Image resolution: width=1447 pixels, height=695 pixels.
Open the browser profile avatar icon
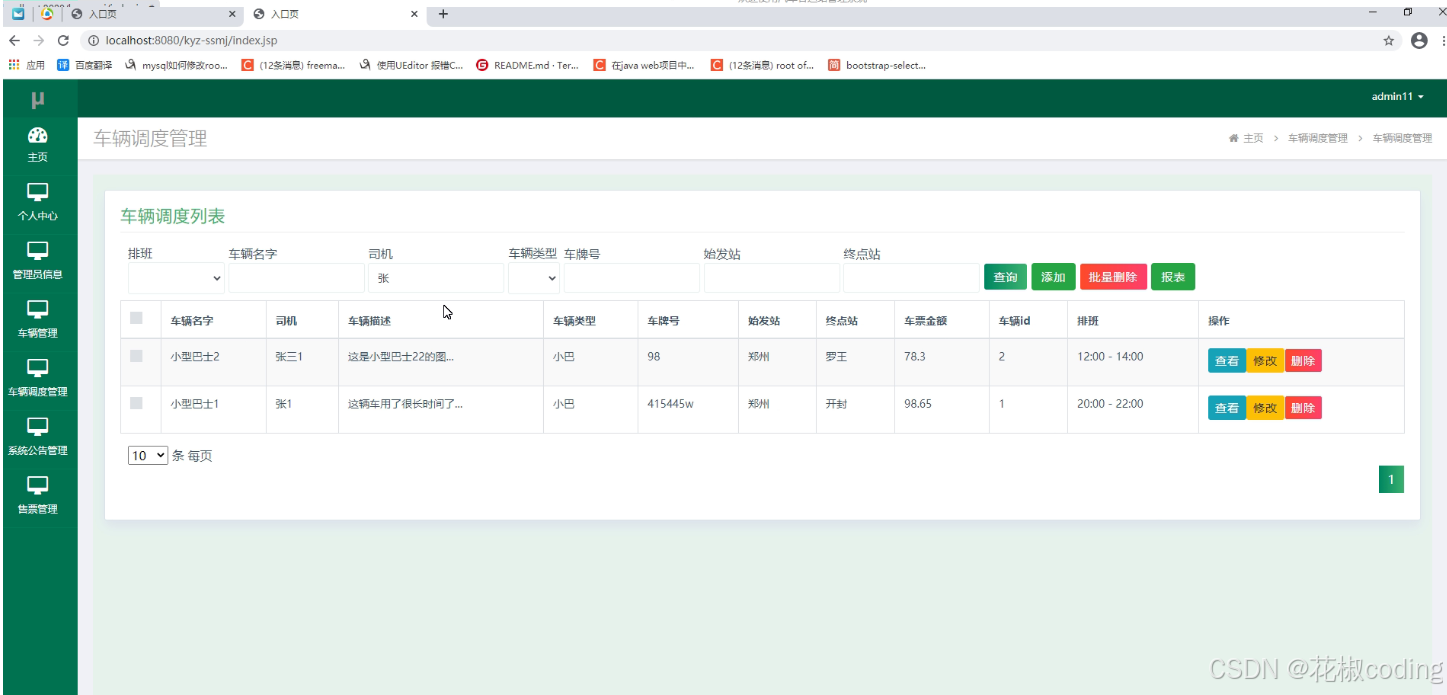1419,41
